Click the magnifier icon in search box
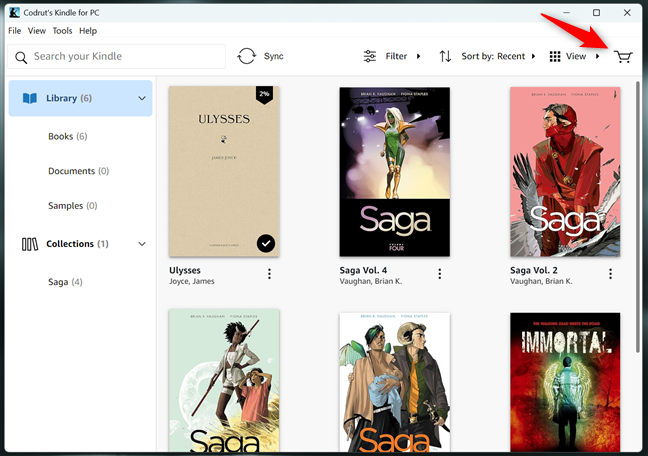The width and height of the screenshot is (648, 456). click(21, 57)
